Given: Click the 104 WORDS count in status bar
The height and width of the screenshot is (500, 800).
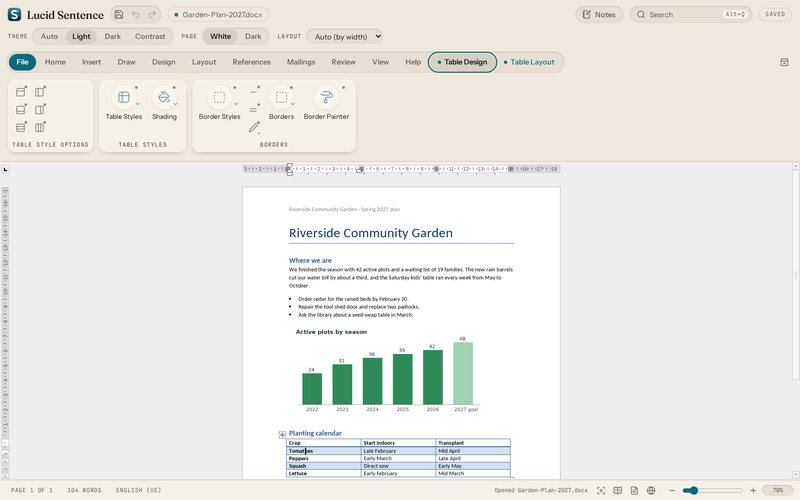Looking at the screenshot, I should (84, 490).
